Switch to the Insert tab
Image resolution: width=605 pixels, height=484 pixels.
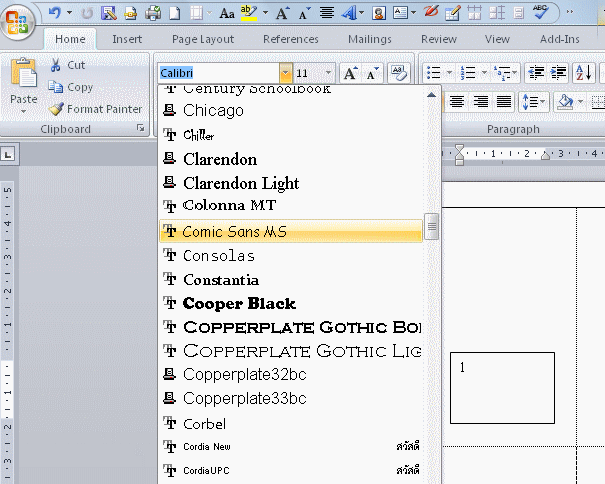click(127, 39)
